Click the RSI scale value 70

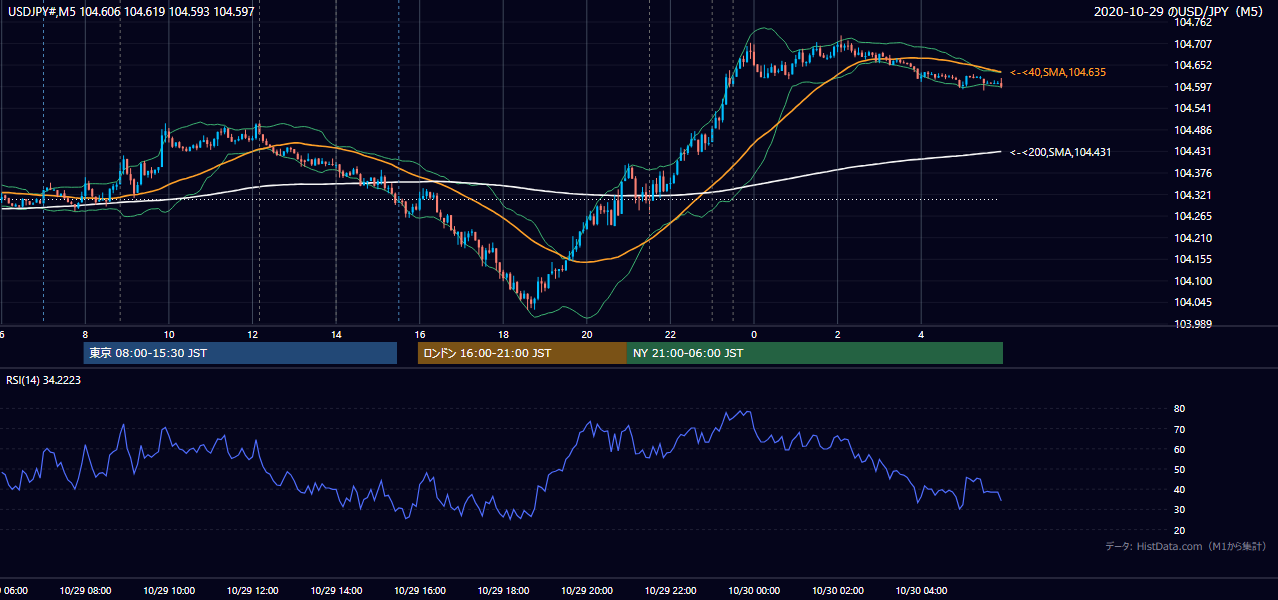(1179, 430)
